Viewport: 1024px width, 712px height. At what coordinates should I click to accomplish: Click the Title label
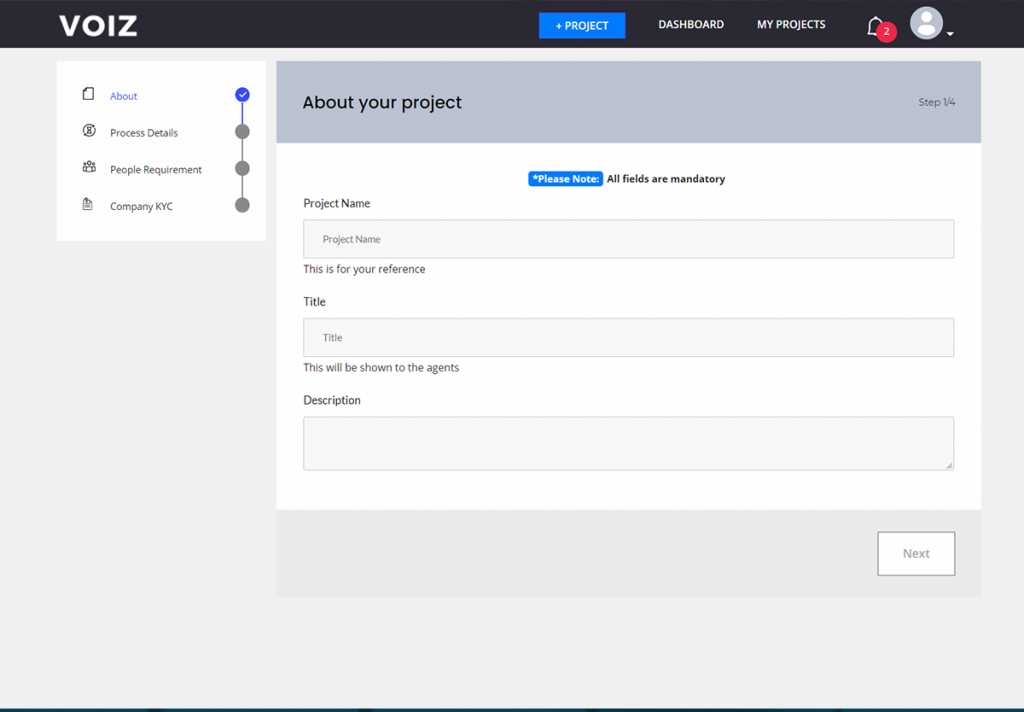(314, 302)
